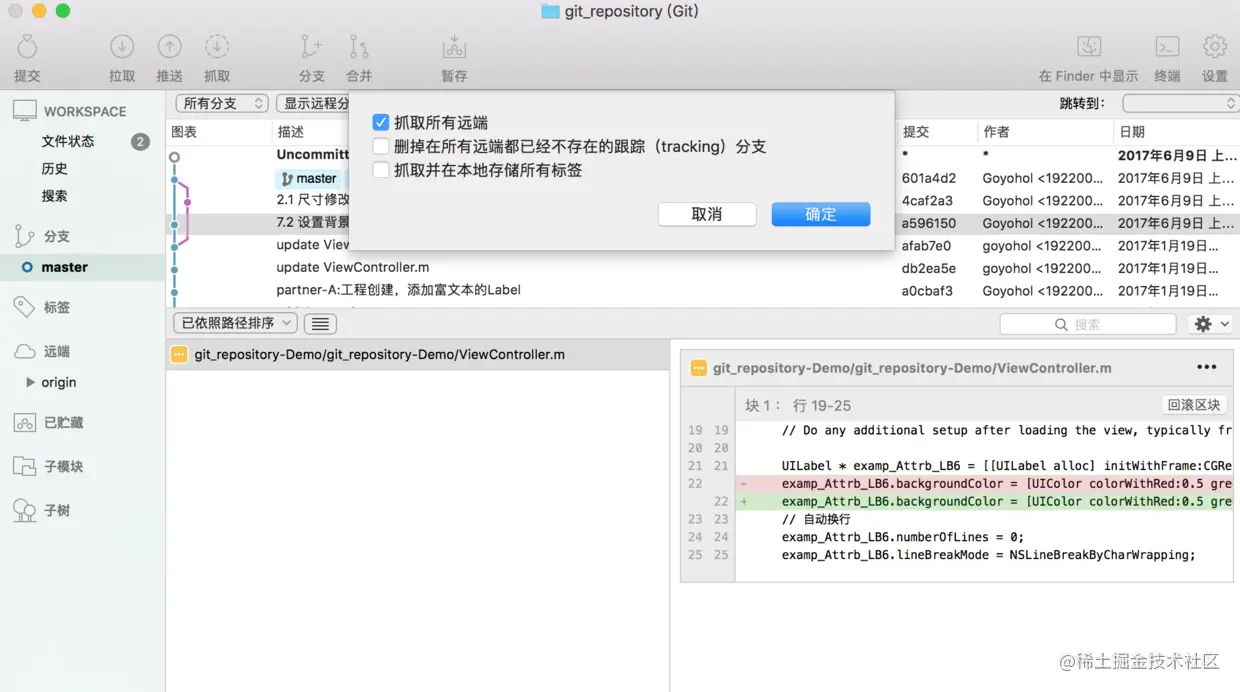
Task: Select 文件状态 in sidebar
Action: 68,141
